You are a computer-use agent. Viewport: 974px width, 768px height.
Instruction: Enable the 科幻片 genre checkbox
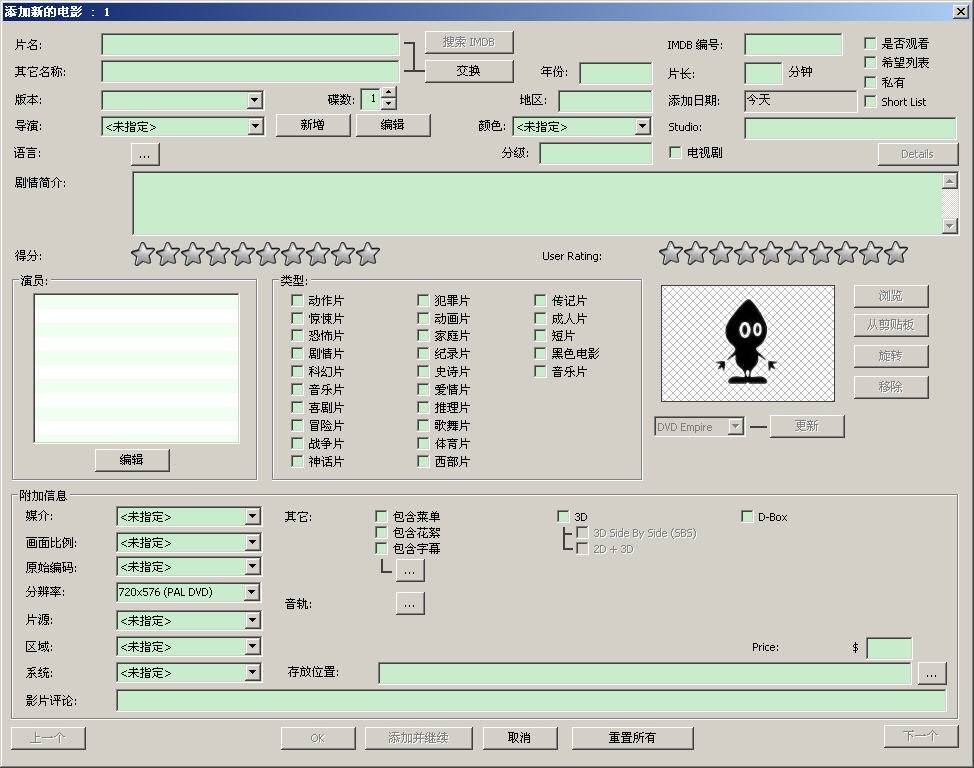[297, 372]
